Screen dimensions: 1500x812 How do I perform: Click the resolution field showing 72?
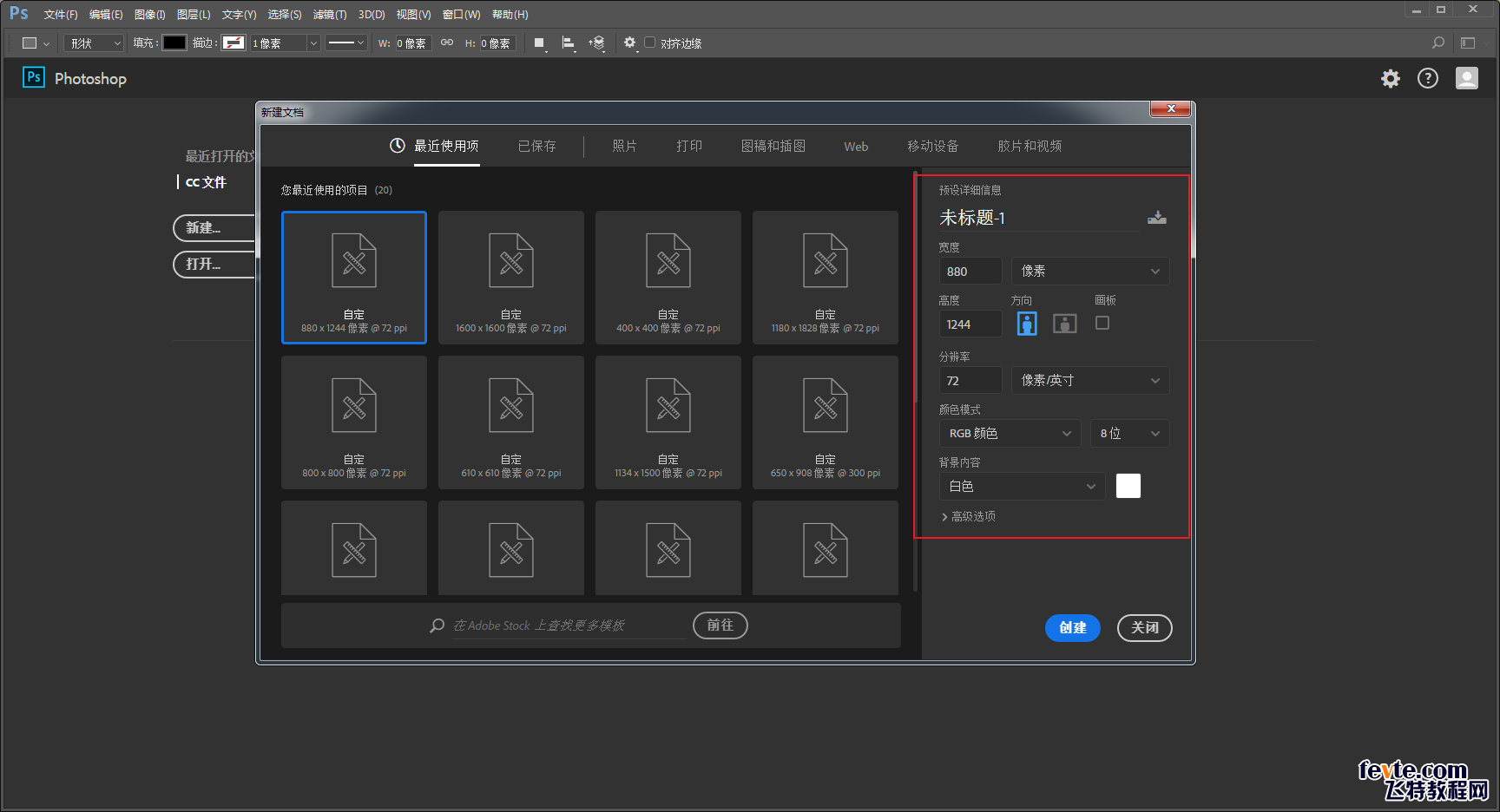970,381
